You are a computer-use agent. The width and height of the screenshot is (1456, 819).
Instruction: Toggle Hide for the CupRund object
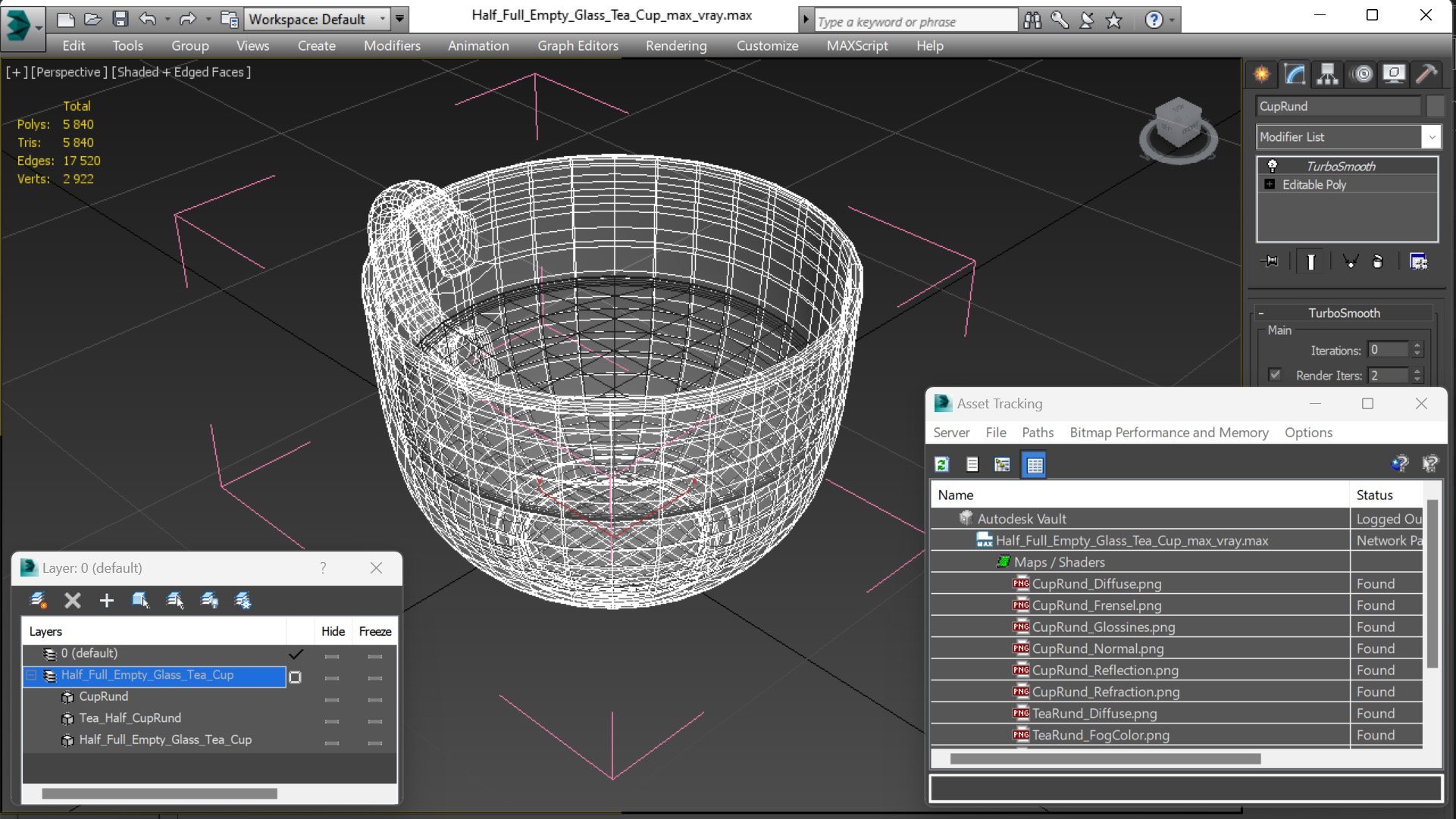(x=331, y=699)
